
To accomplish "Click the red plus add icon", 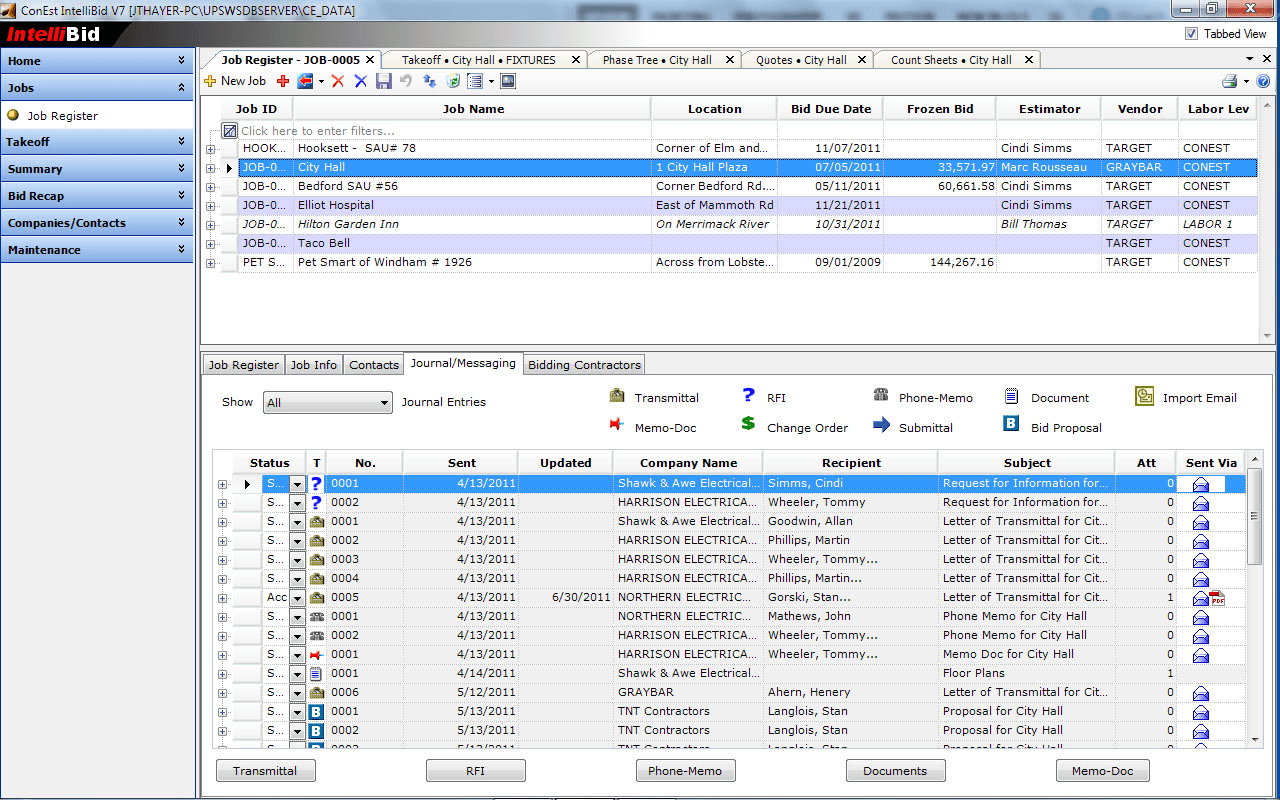I will pyautogui.click(x=283, y=81).
